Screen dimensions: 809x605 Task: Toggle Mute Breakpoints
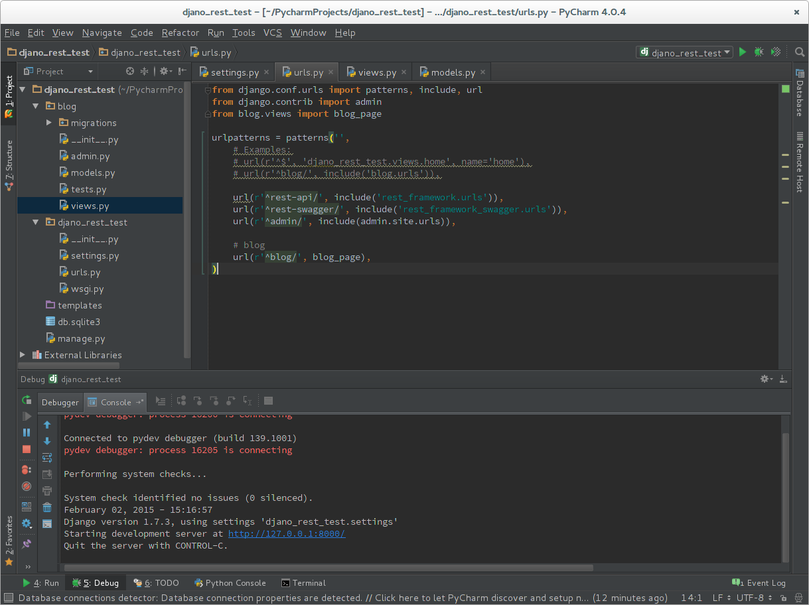tap(26, 486)
